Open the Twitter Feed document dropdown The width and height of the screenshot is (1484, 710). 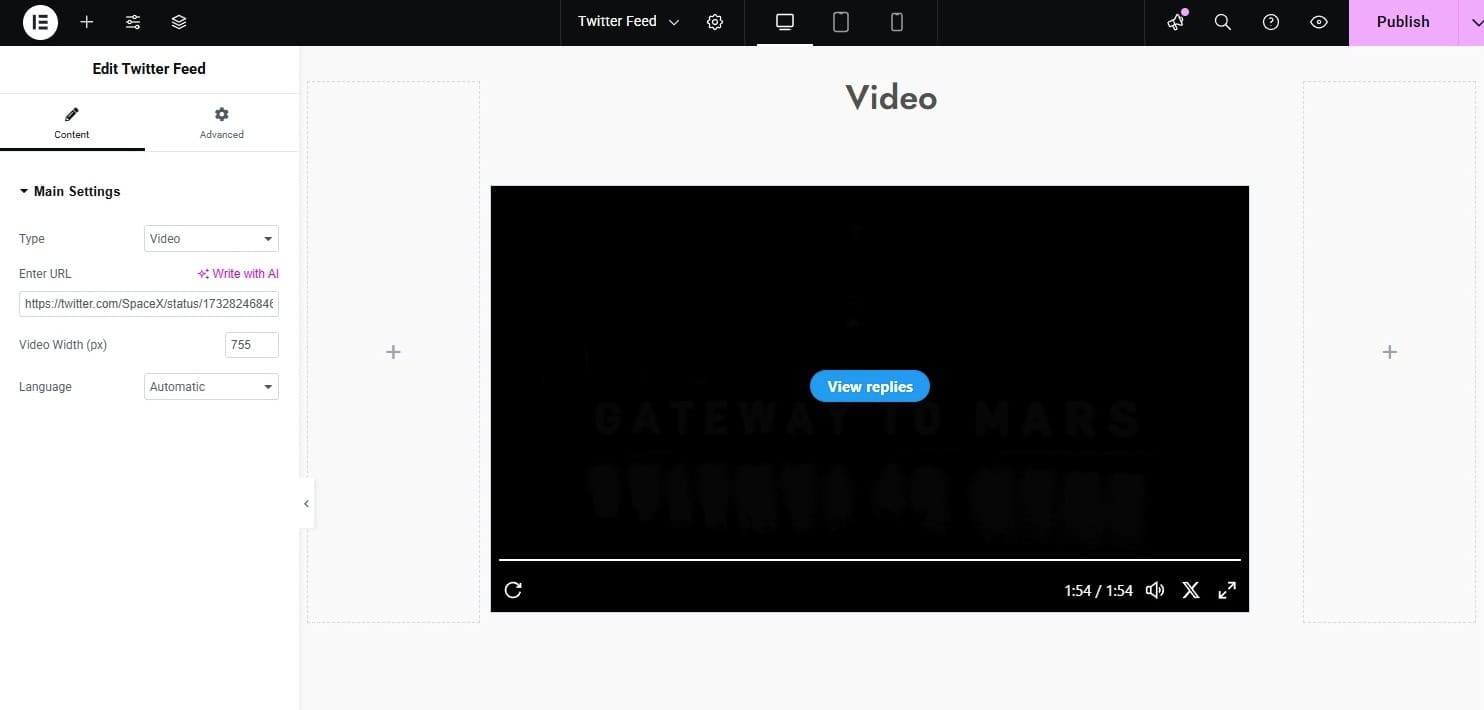(628, 22)
